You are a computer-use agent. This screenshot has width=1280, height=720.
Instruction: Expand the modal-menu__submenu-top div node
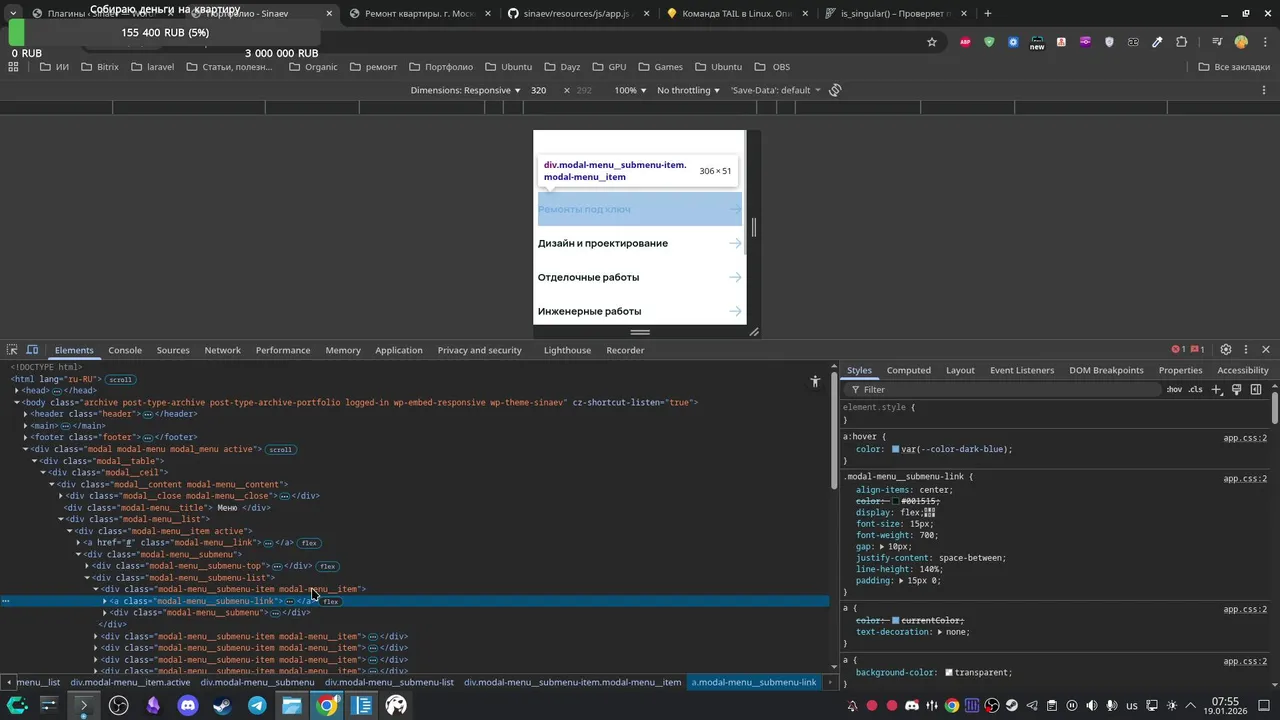[87, 566]
